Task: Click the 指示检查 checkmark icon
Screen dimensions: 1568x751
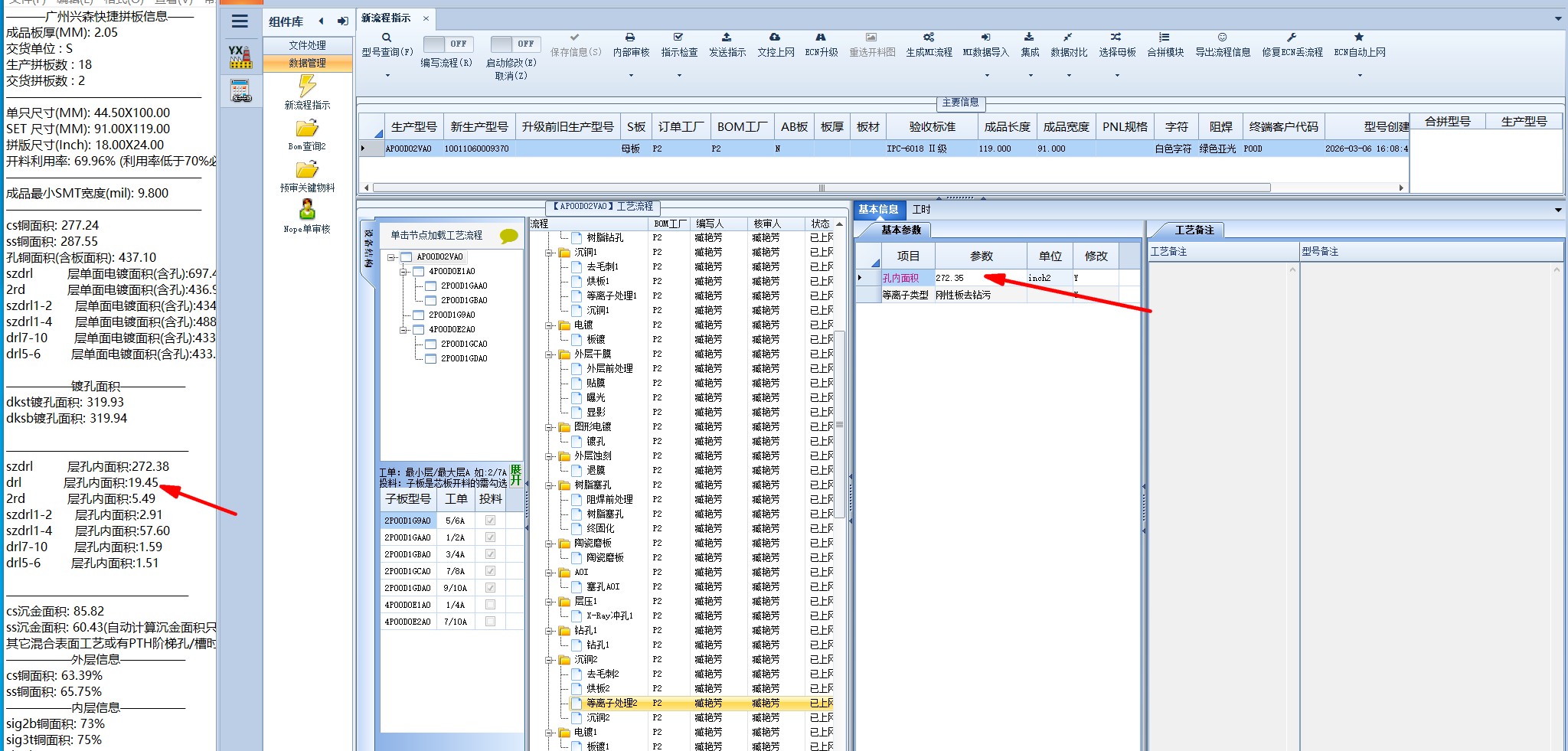Action: pyautogui.click(x=678, y=37)
